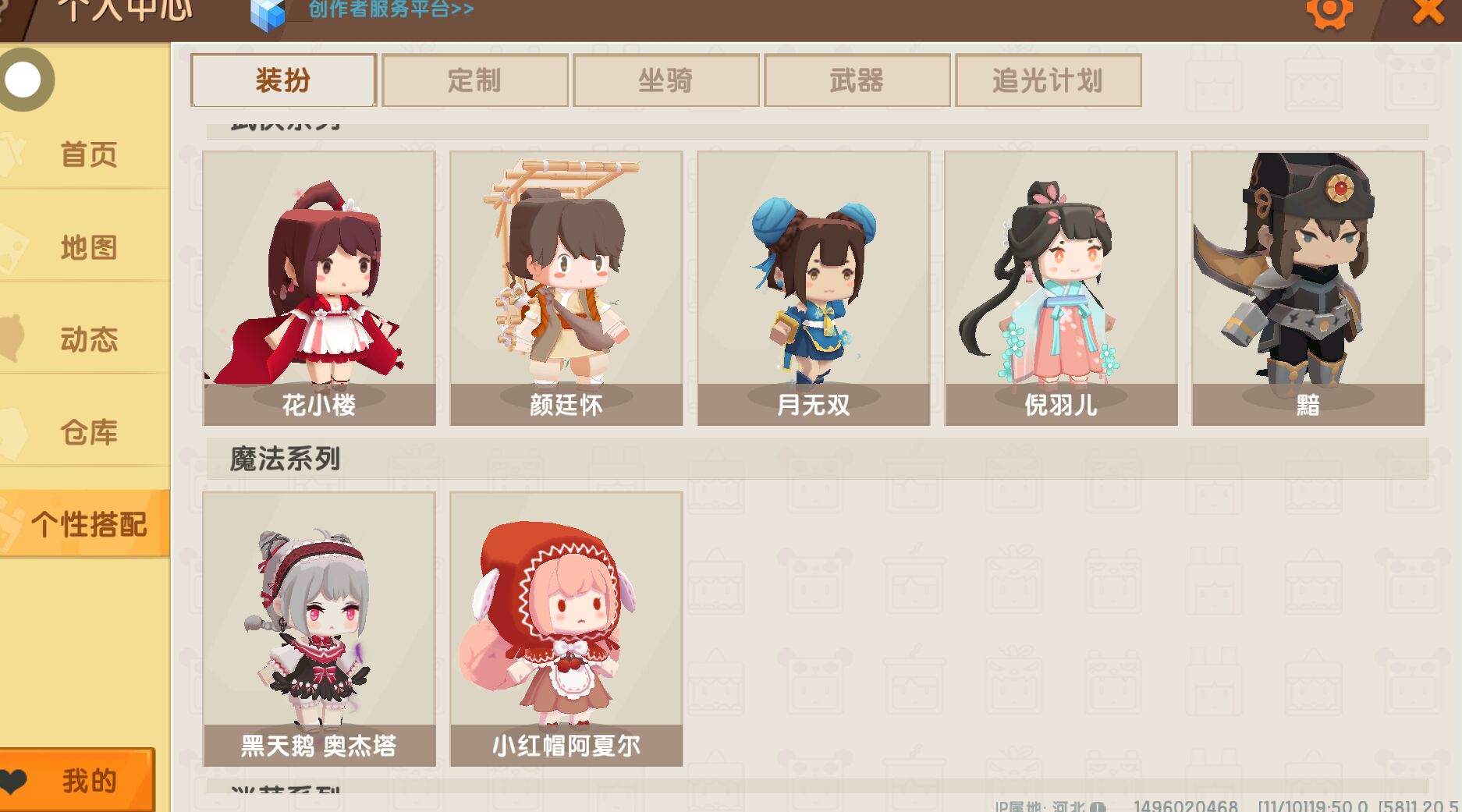Switch to the 坐骑 tab
This screenshot has width=1462, height=812.
coord(665,80)
